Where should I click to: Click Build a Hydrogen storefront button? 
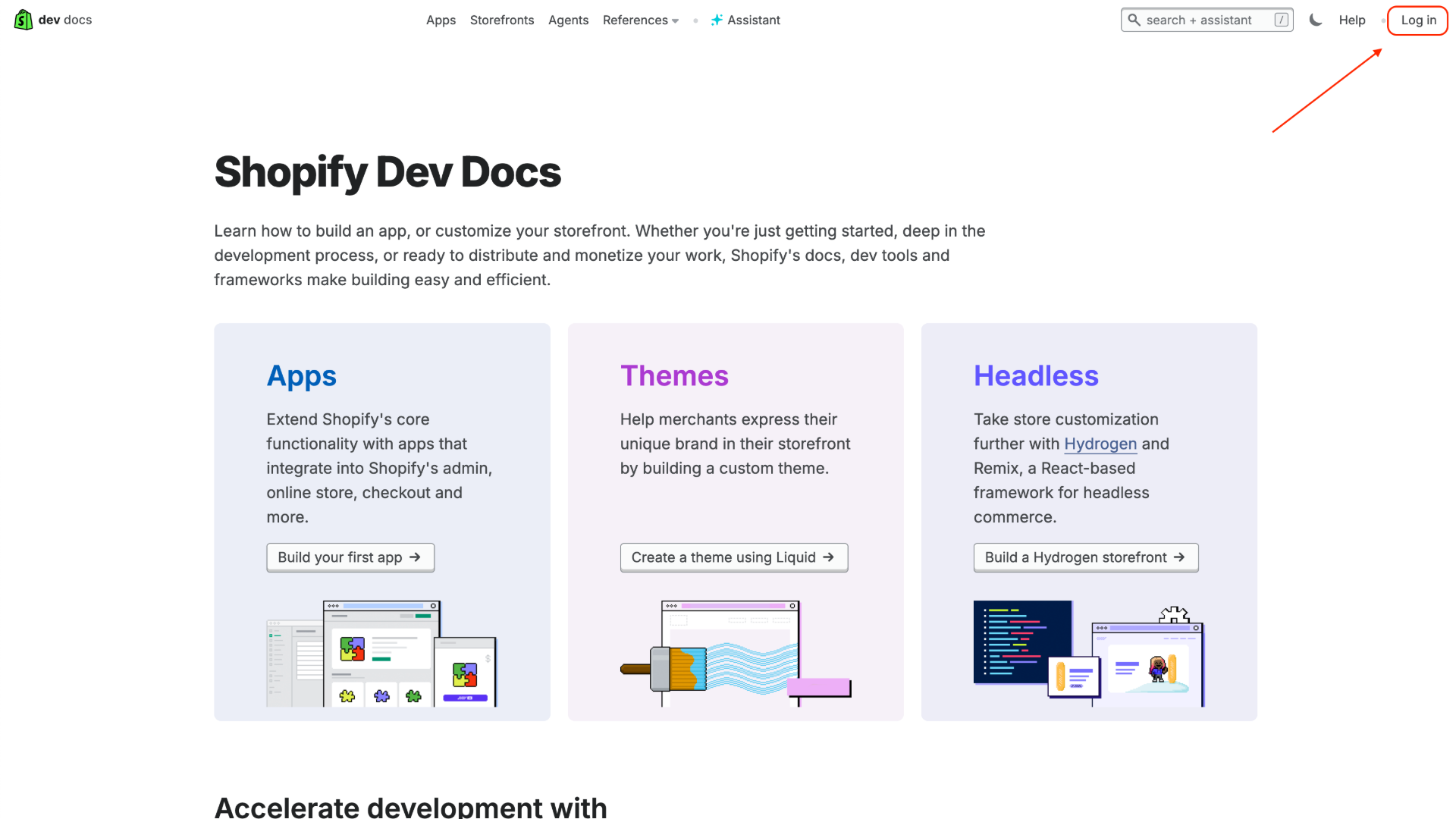coord(1086,557)
